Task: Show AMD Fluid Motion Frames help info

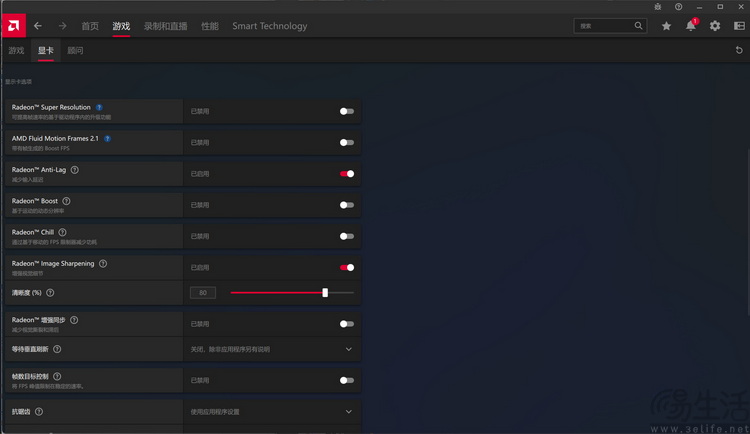Action: (x=107, y=139)
